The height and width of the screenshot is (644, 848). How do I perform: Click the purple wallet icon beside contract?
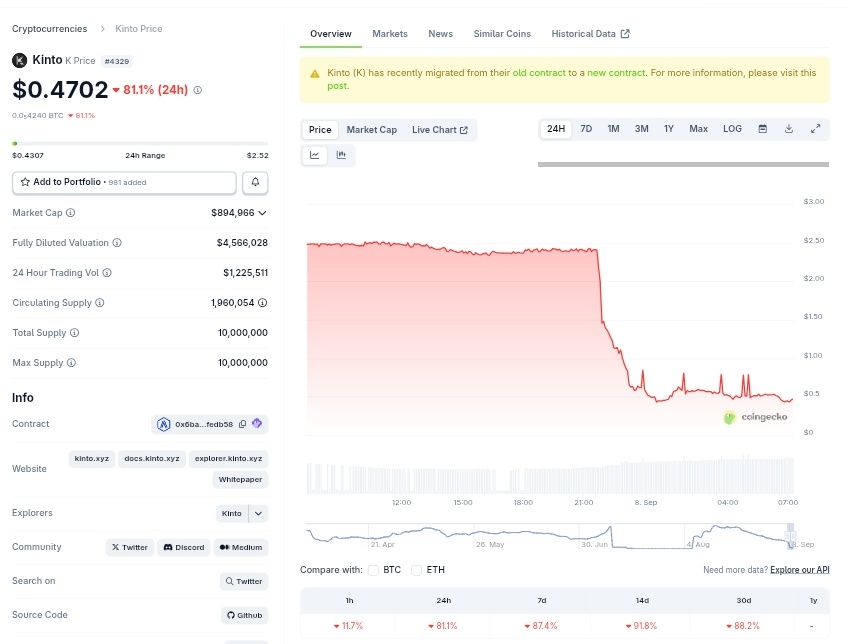[x=257, y=424]
